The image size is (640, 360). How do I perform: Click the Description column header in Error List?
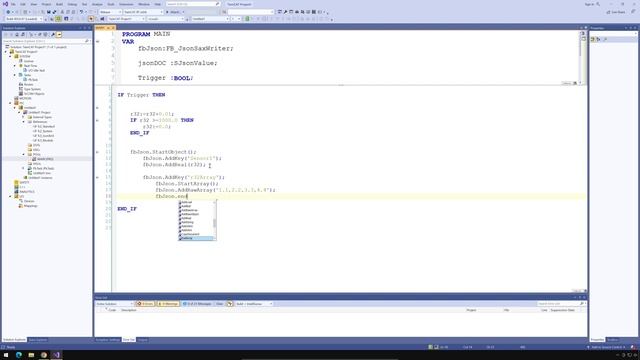pos(129,310)
